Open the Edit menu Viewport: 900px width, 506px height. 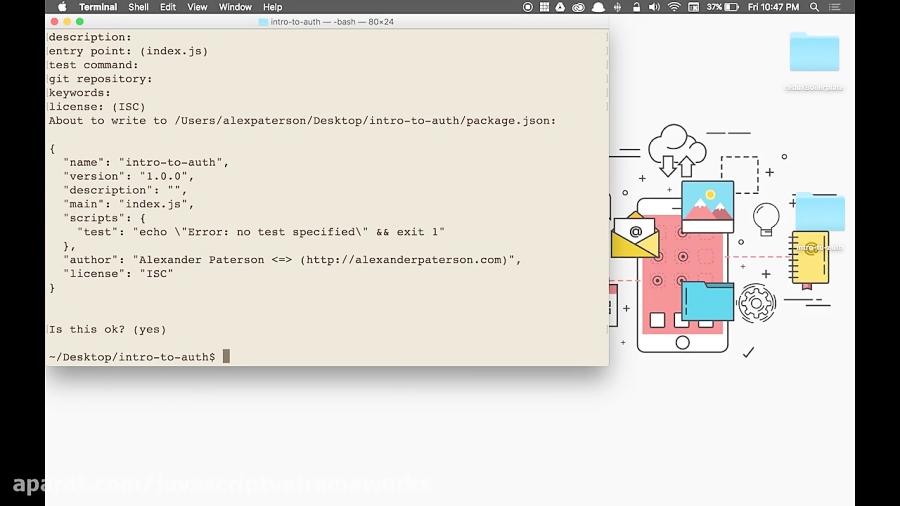[168, 7]
